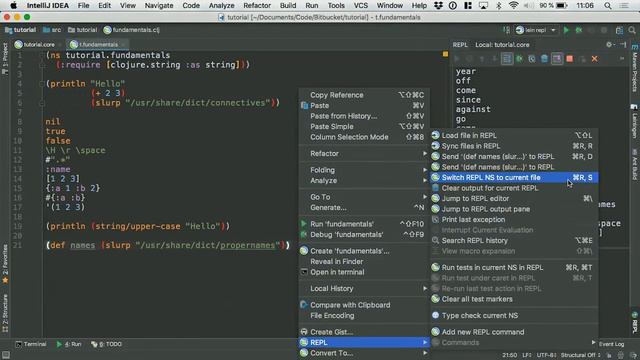The image size is (640, 360).
Task: Choose Generate... in context menu
Action: 364,208
